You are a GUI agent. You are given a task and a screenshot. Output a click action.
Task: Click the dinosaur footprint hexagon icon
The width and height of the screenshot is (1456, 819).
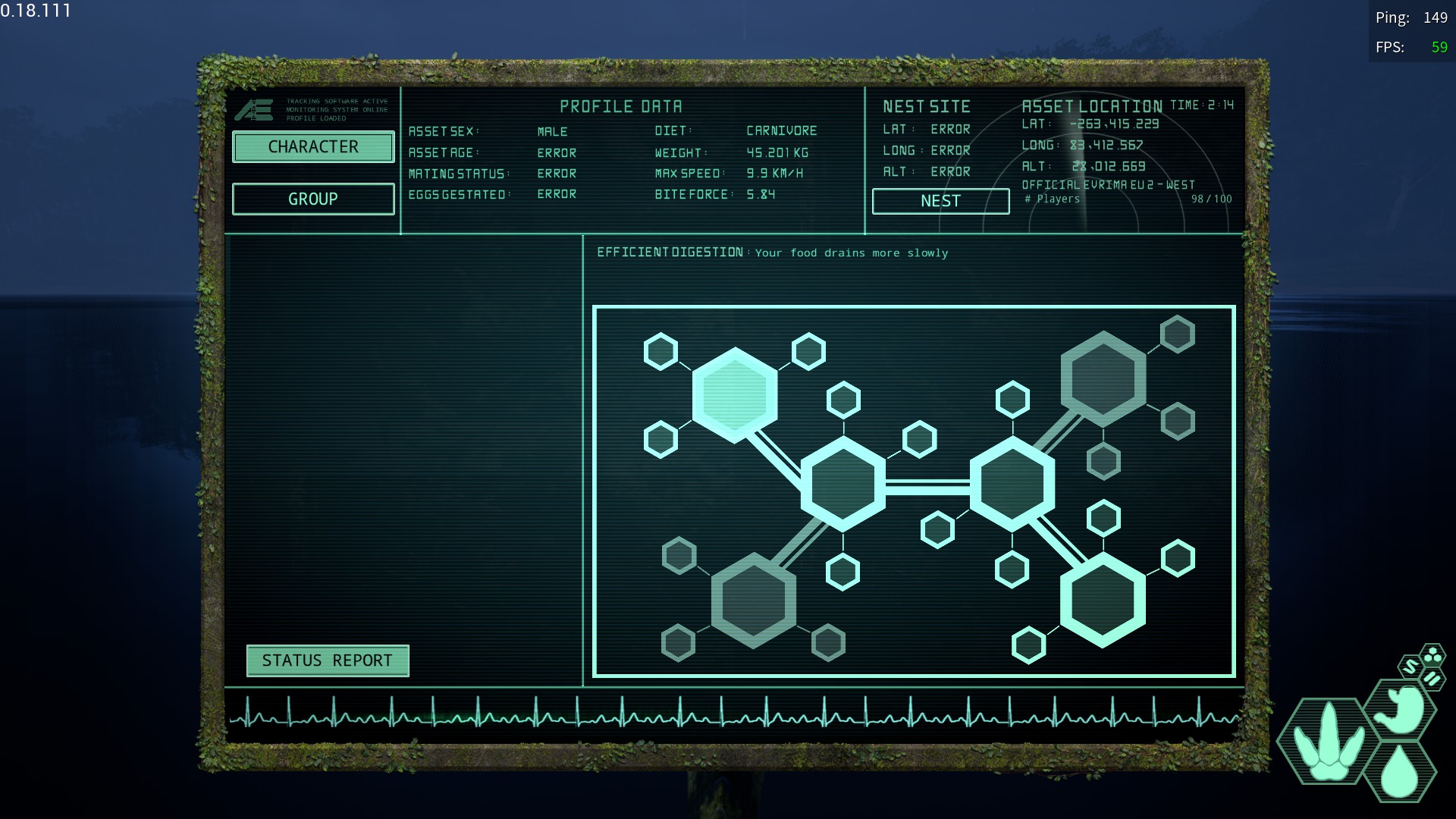1328,742
